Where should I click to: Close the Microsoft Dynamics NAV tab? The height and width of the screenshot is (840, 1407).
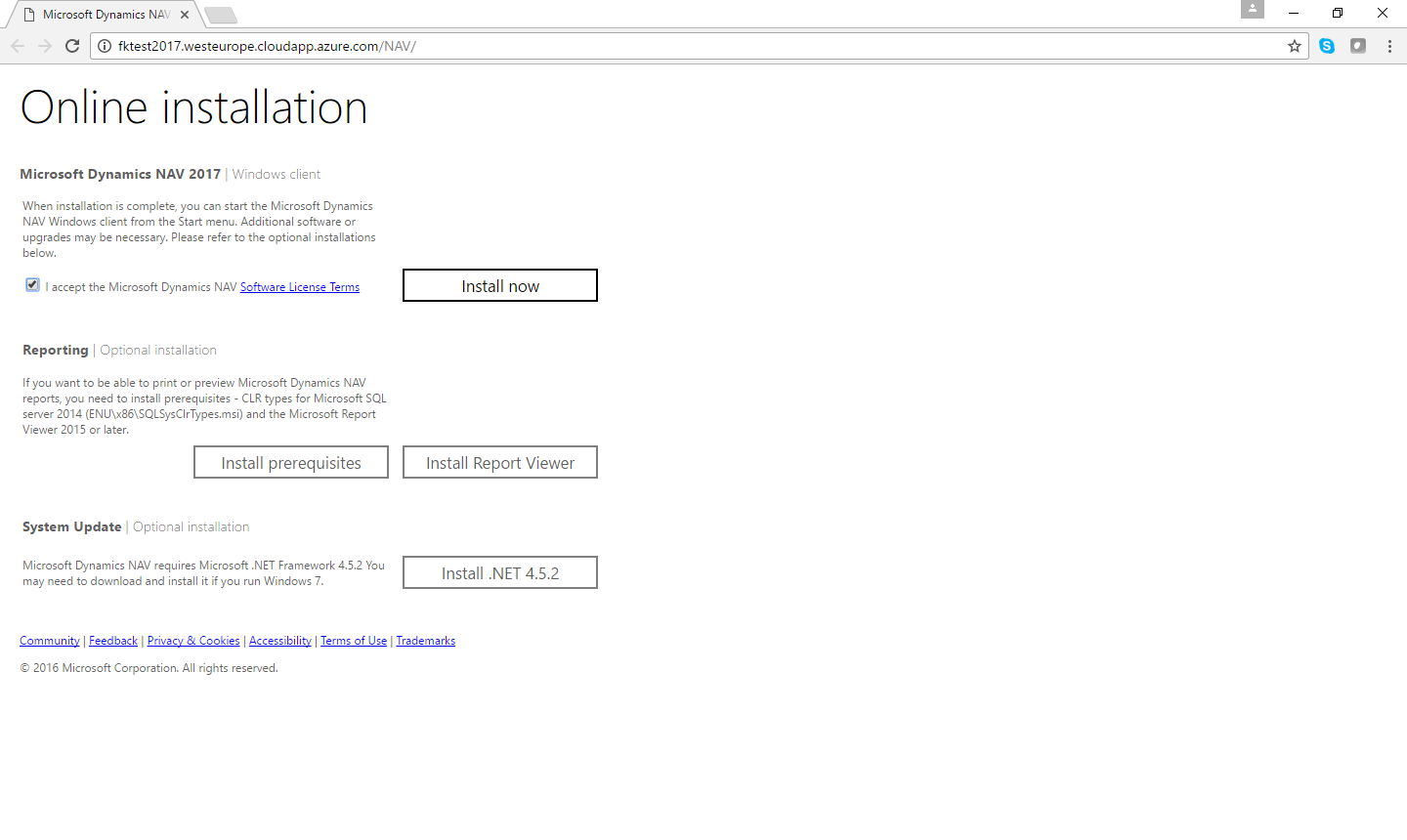point(185,15)
